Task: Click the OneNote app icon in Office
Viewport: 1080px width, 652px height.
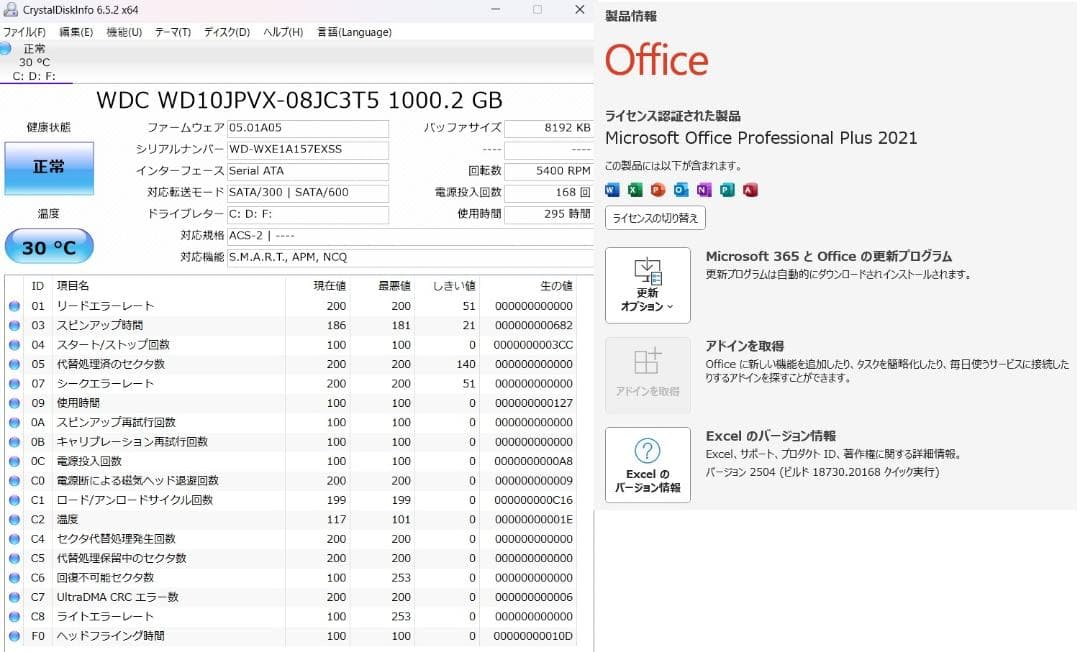Action: (704, 190)
